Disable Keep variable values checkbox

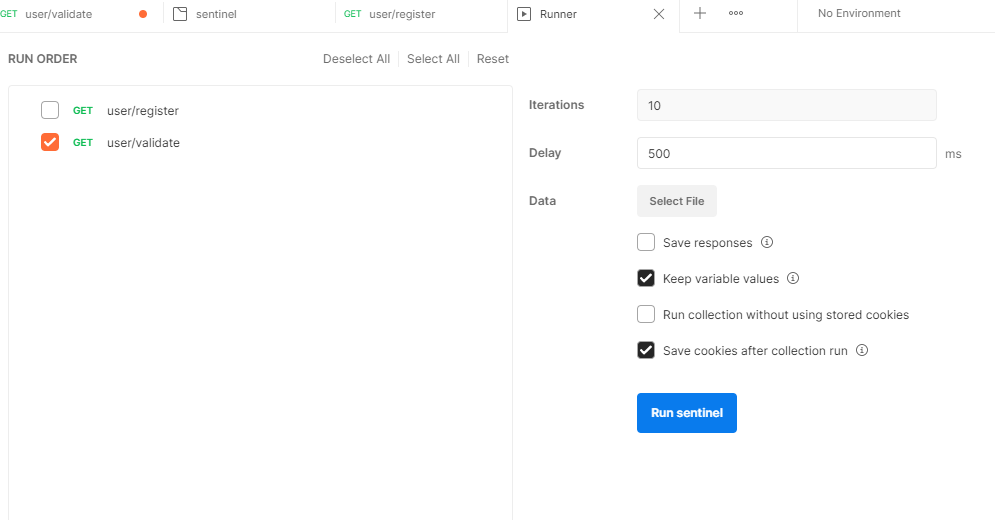(646, 278)
